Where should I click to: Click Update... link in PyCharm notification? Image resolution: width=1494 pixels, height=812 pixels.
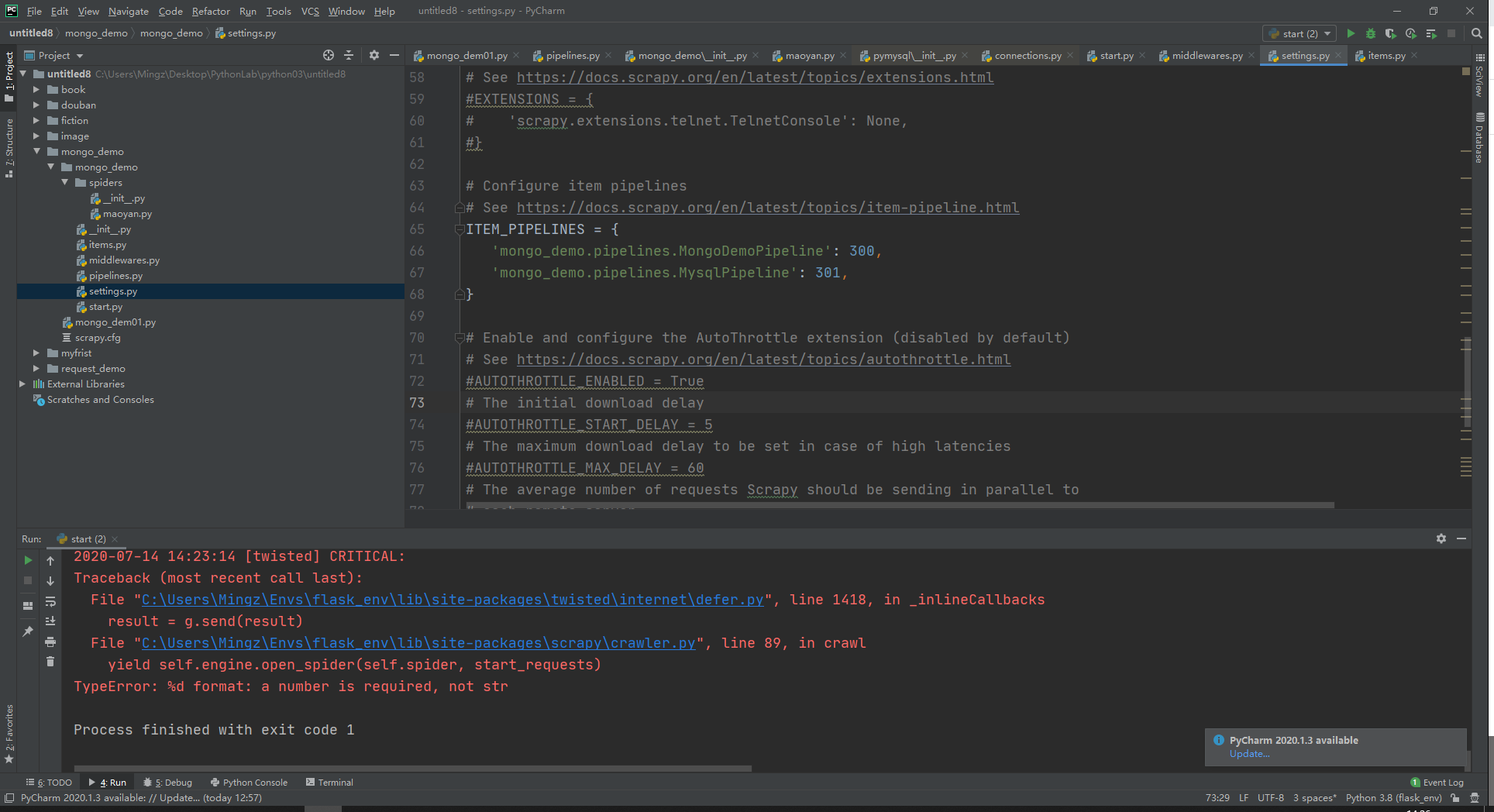tap(1249, 754)
